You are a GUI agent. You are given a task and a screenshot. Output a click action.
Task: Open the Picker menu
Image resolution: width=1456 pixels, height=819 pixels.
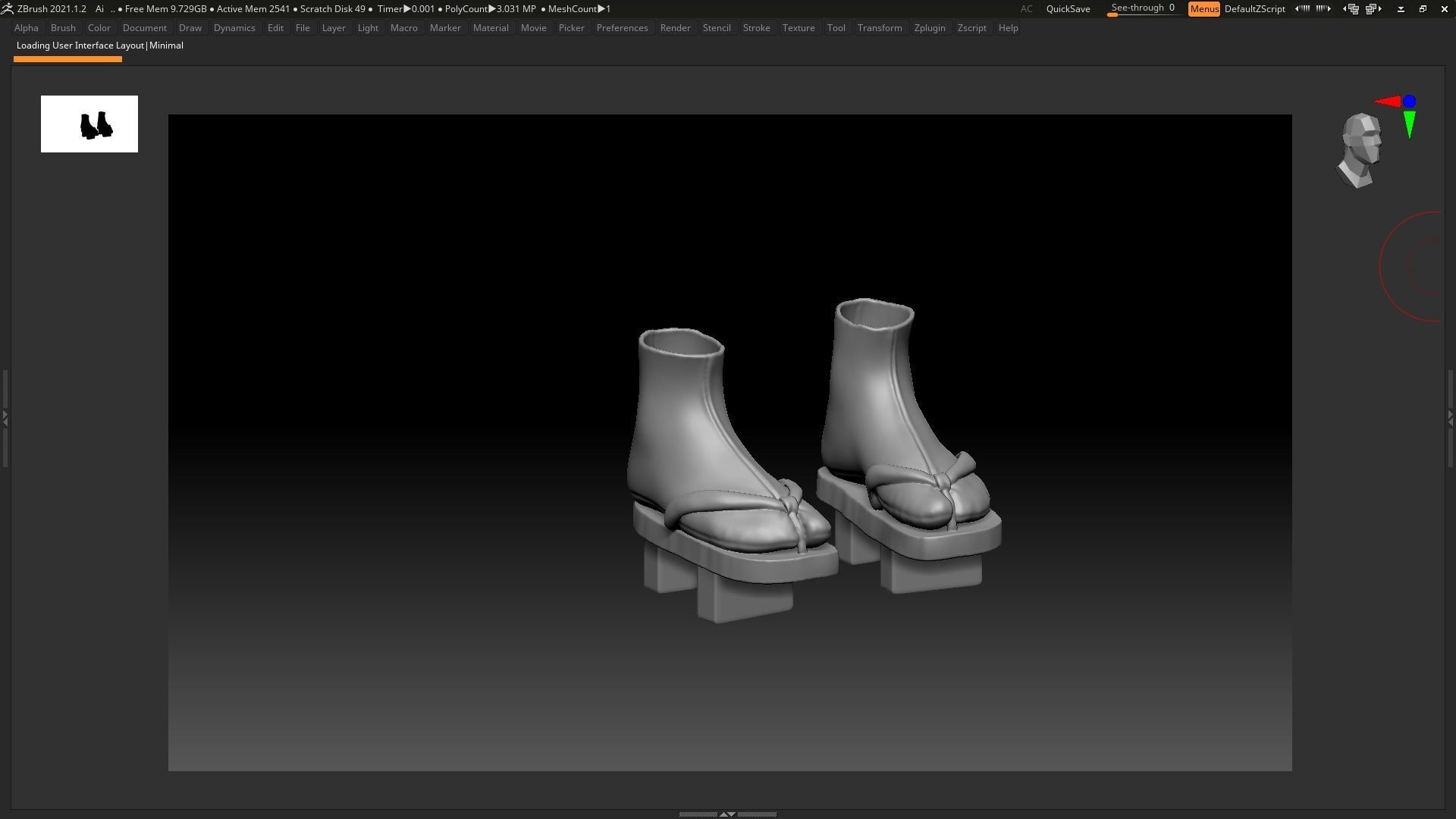point(572,28)
